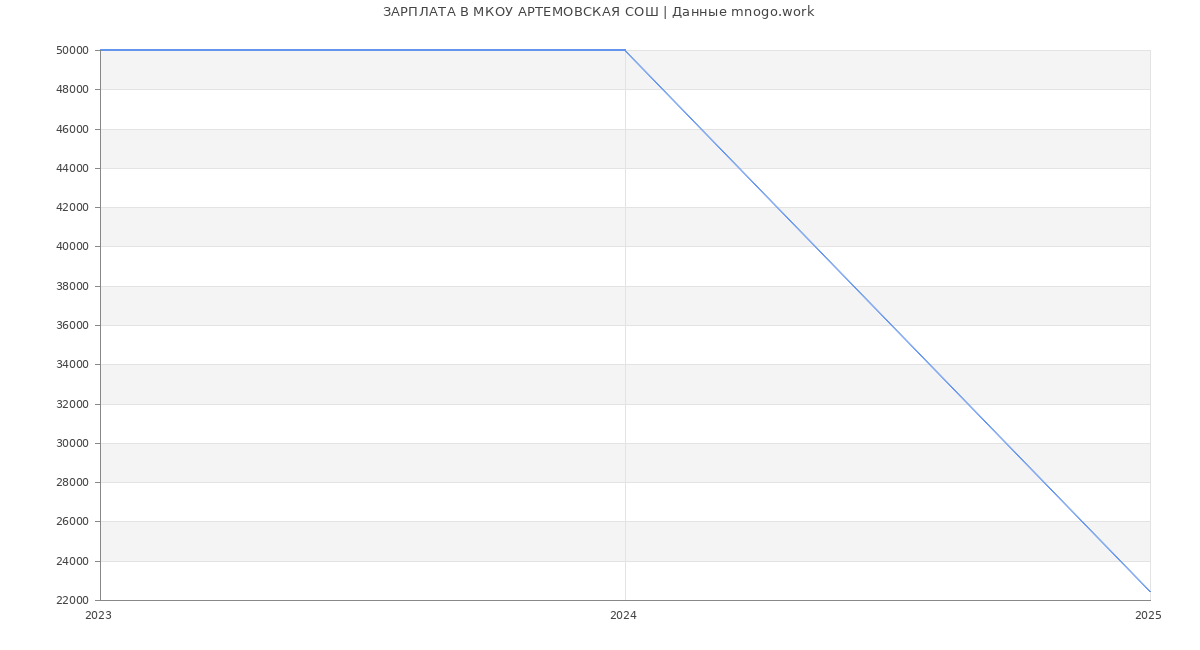Click the 30000 y-axis label
Image resolution: width=1200 pixels, height=650 pixels.
[73, 443]
